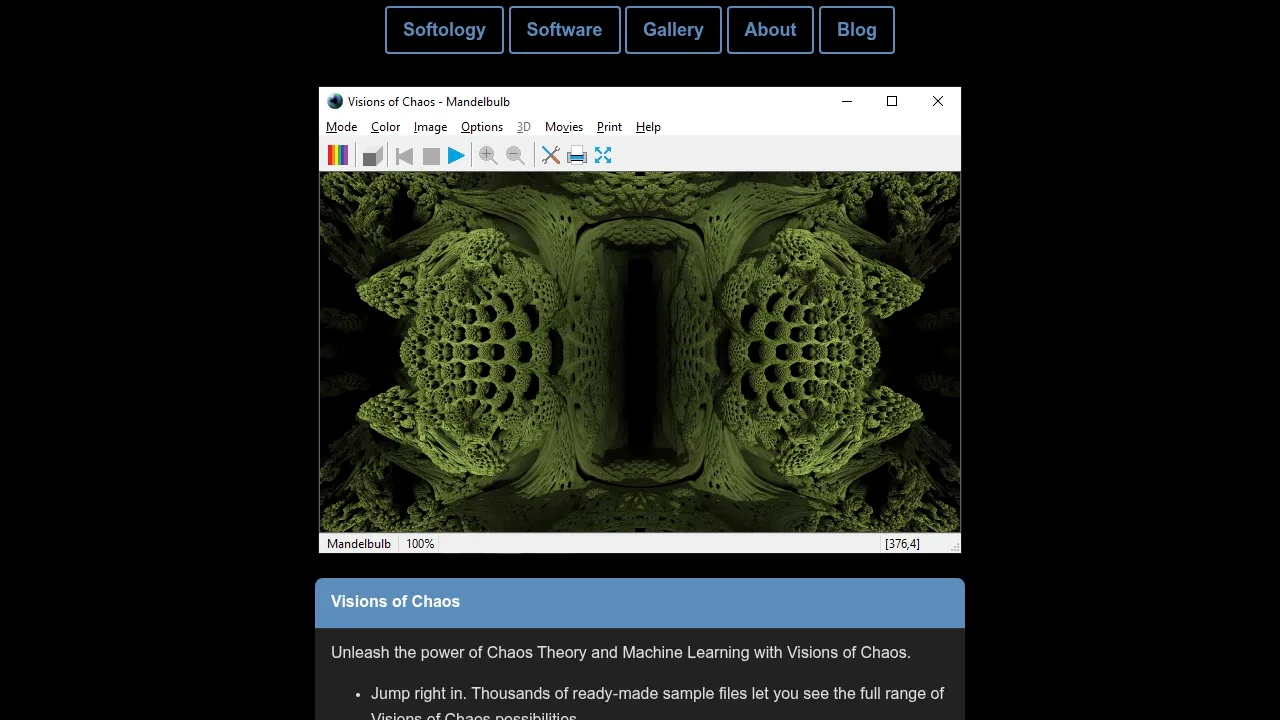Click the gray stop square button
The height and width of the screenshot is (720, 1280).
pyautogui.click(x=431, y=155)
